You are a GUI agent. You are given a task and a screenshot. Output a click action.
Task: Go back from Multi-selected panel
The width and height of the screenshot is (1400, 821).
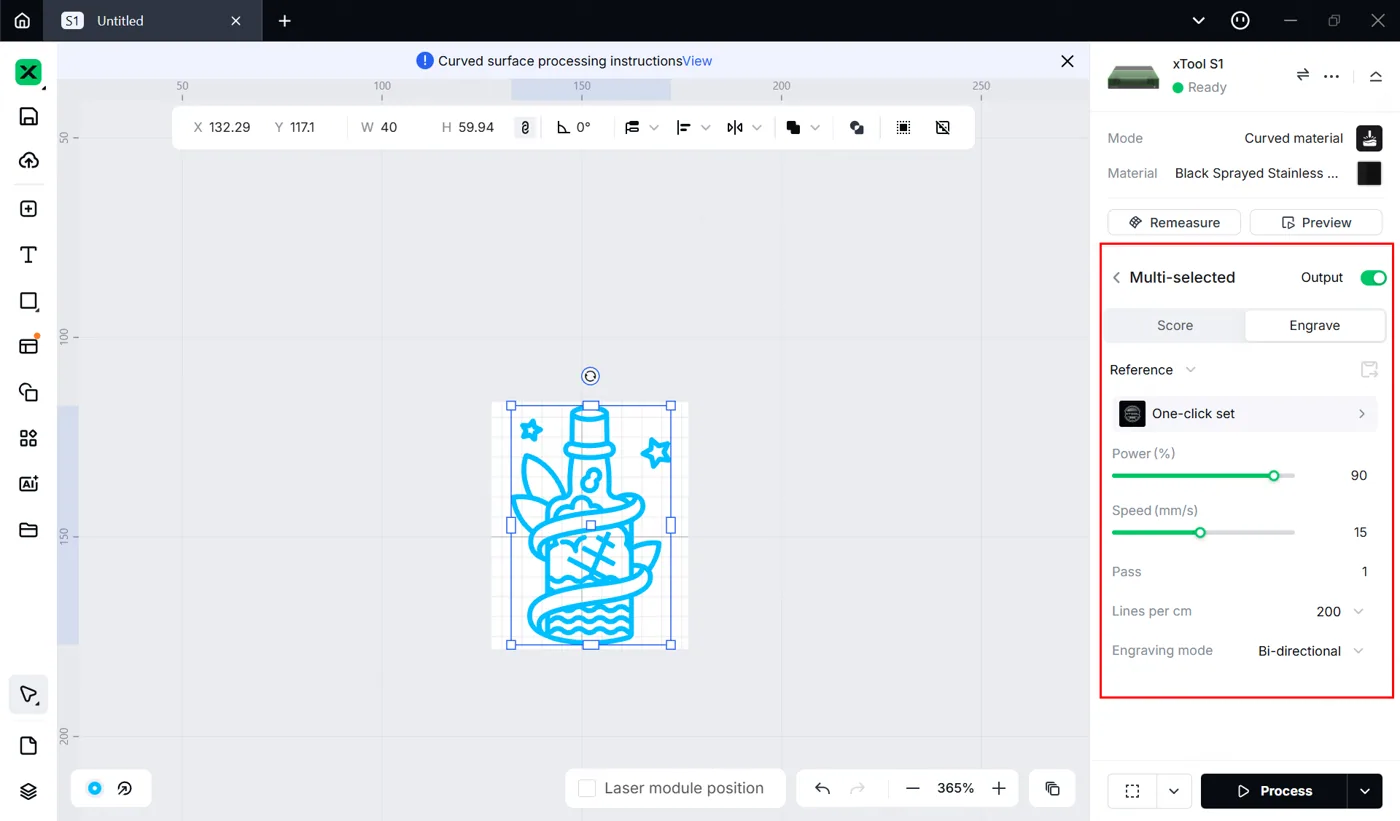point(1117,278)
